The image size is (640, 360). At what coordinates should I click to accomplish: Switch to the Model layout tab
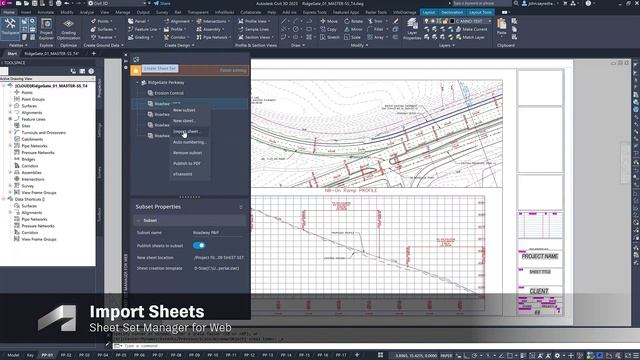(x=13, y=355)
